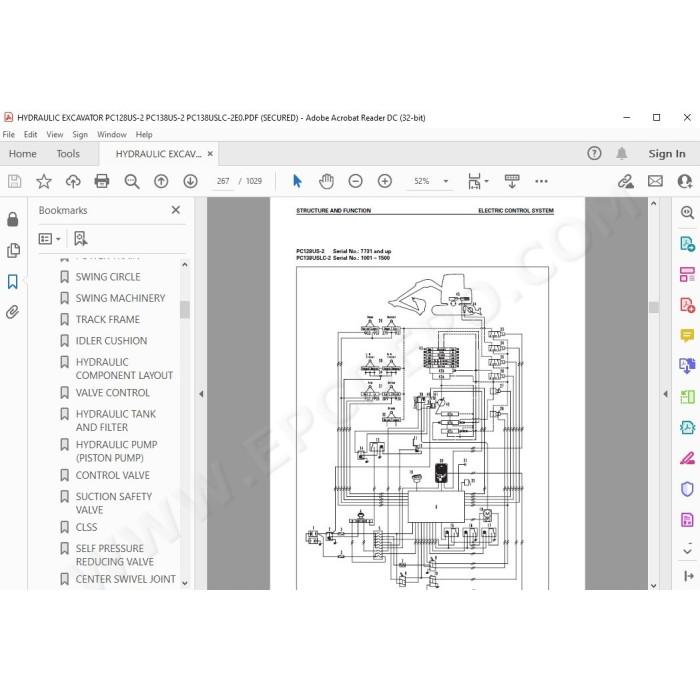Switch to the Tools tab

point(68,154)
